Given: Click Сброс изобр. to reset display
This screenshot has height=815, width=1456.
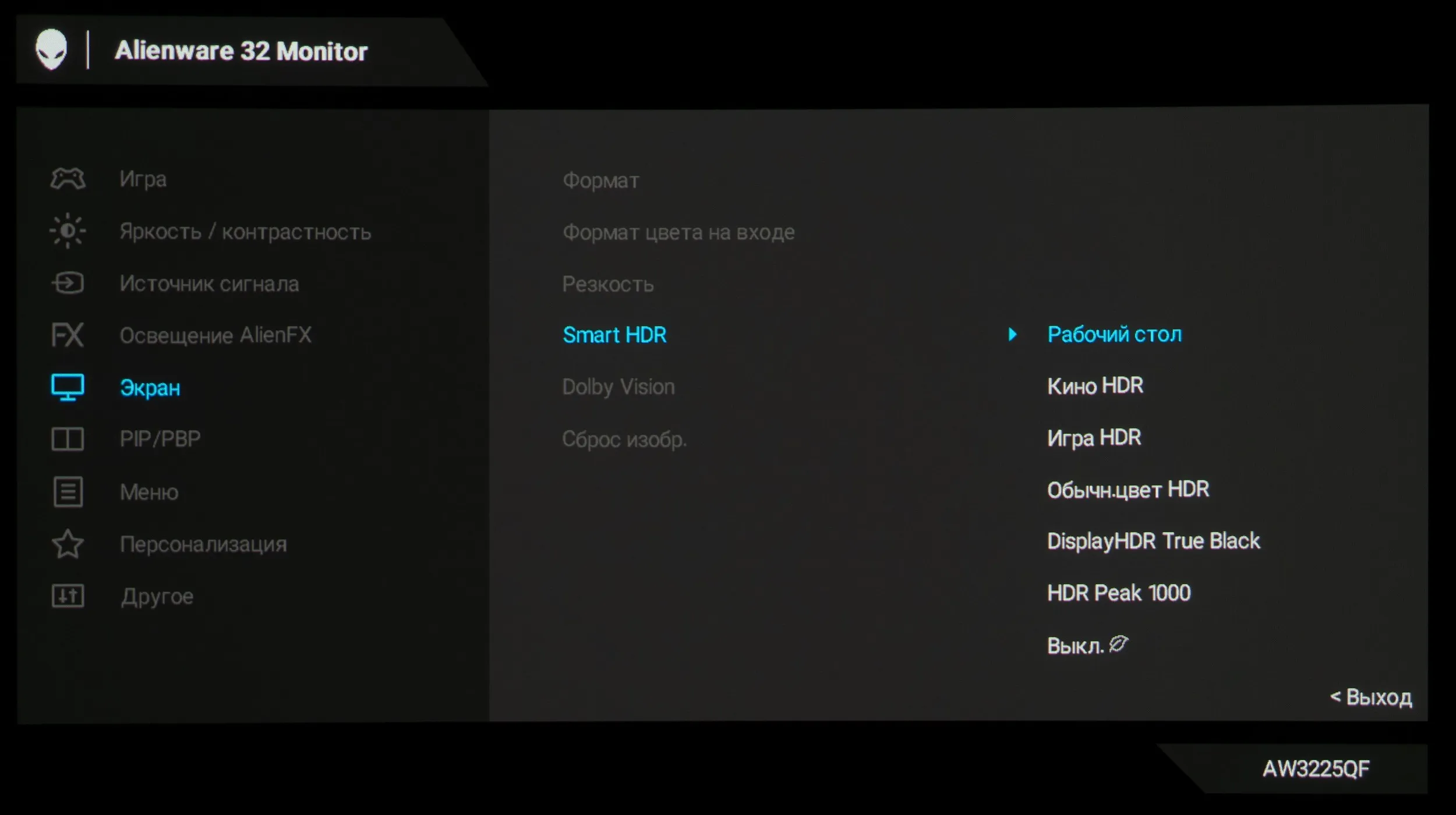Looking at the screenshot, I should pyautogui.click(x=624, y=439).
